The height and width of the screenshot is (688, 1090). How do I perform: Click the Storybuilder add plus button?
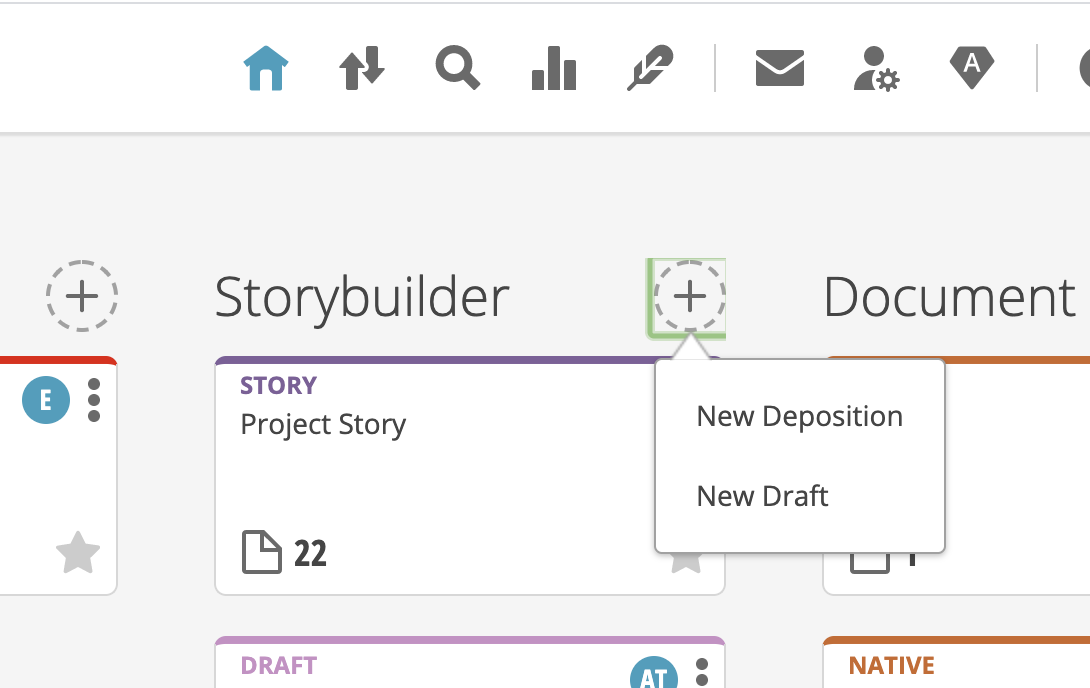pos(690,296)
